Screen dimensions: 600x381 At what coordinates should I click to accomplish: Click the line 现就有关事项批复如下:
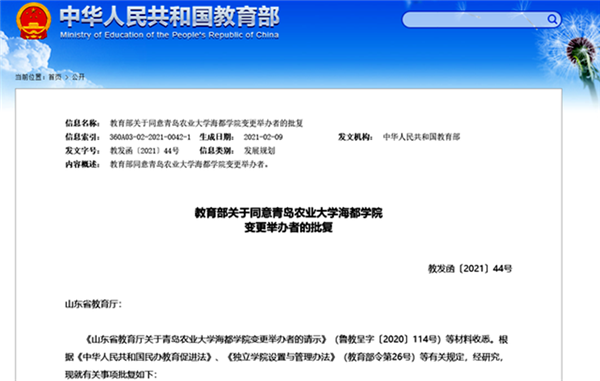coord(111,374)
